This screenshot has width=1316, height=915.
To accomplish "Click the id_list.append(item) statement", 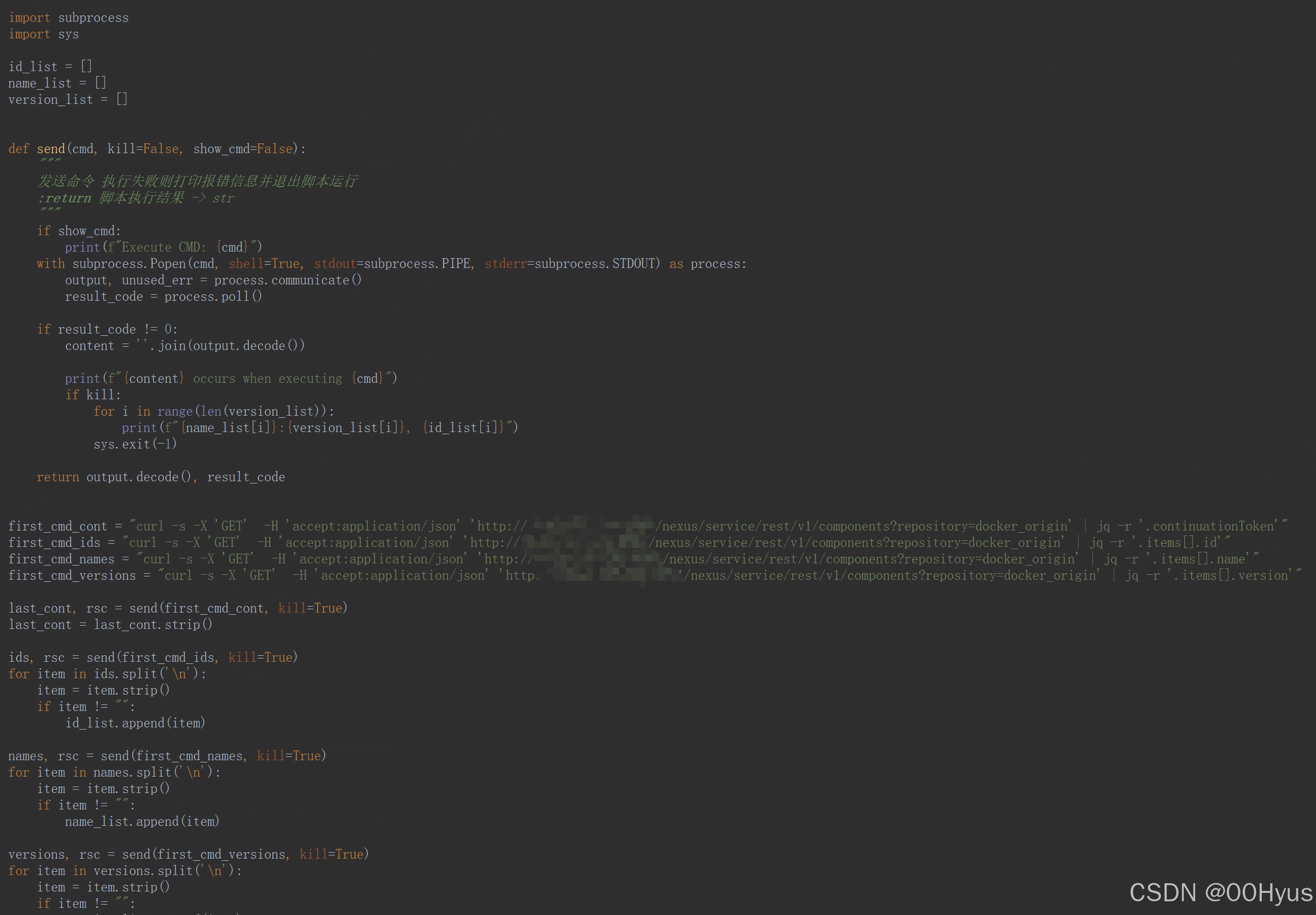I will click(135, 723).
